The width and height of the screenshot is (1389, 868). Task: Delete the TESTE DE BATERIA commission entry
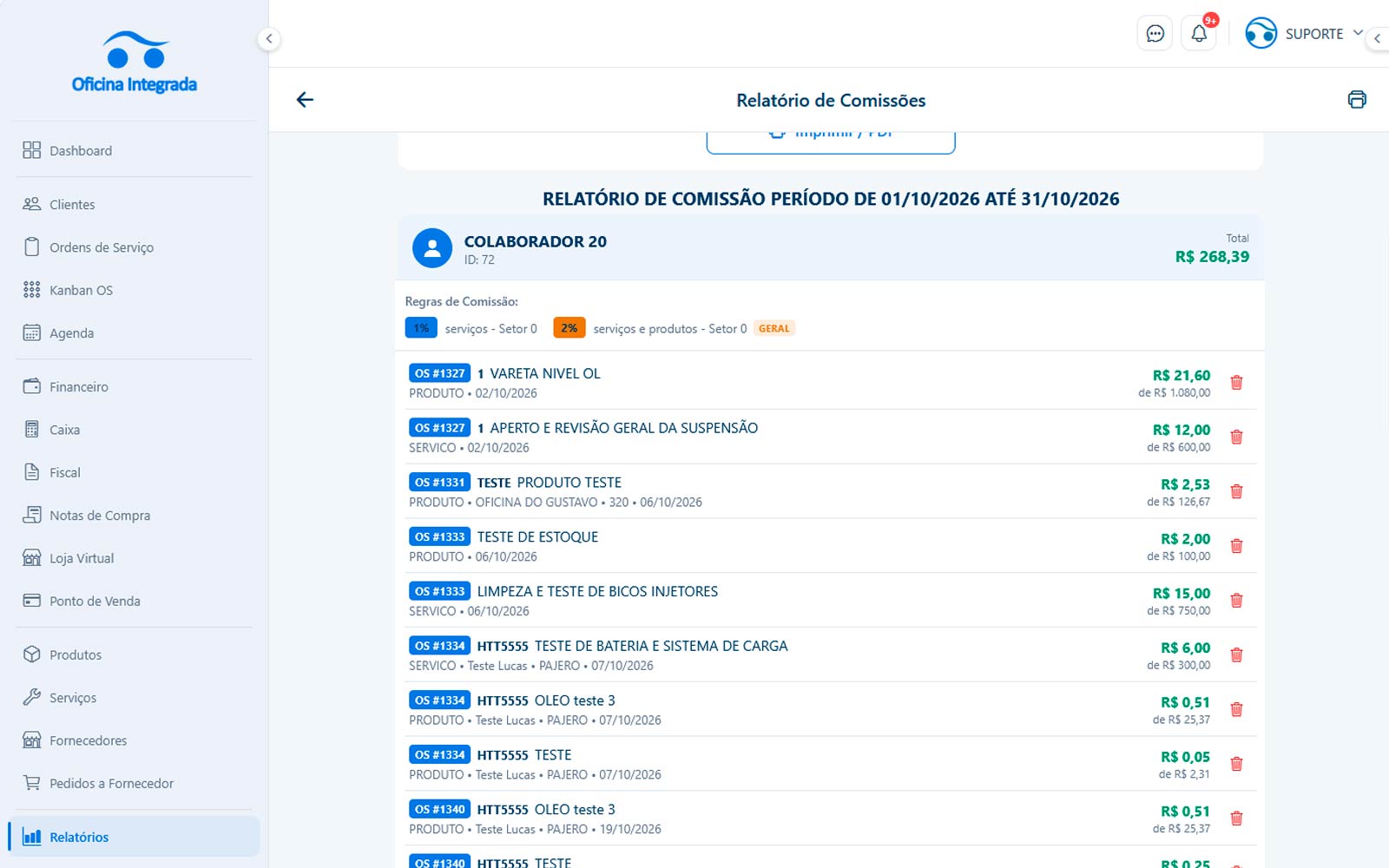(x=1237, y=654)
